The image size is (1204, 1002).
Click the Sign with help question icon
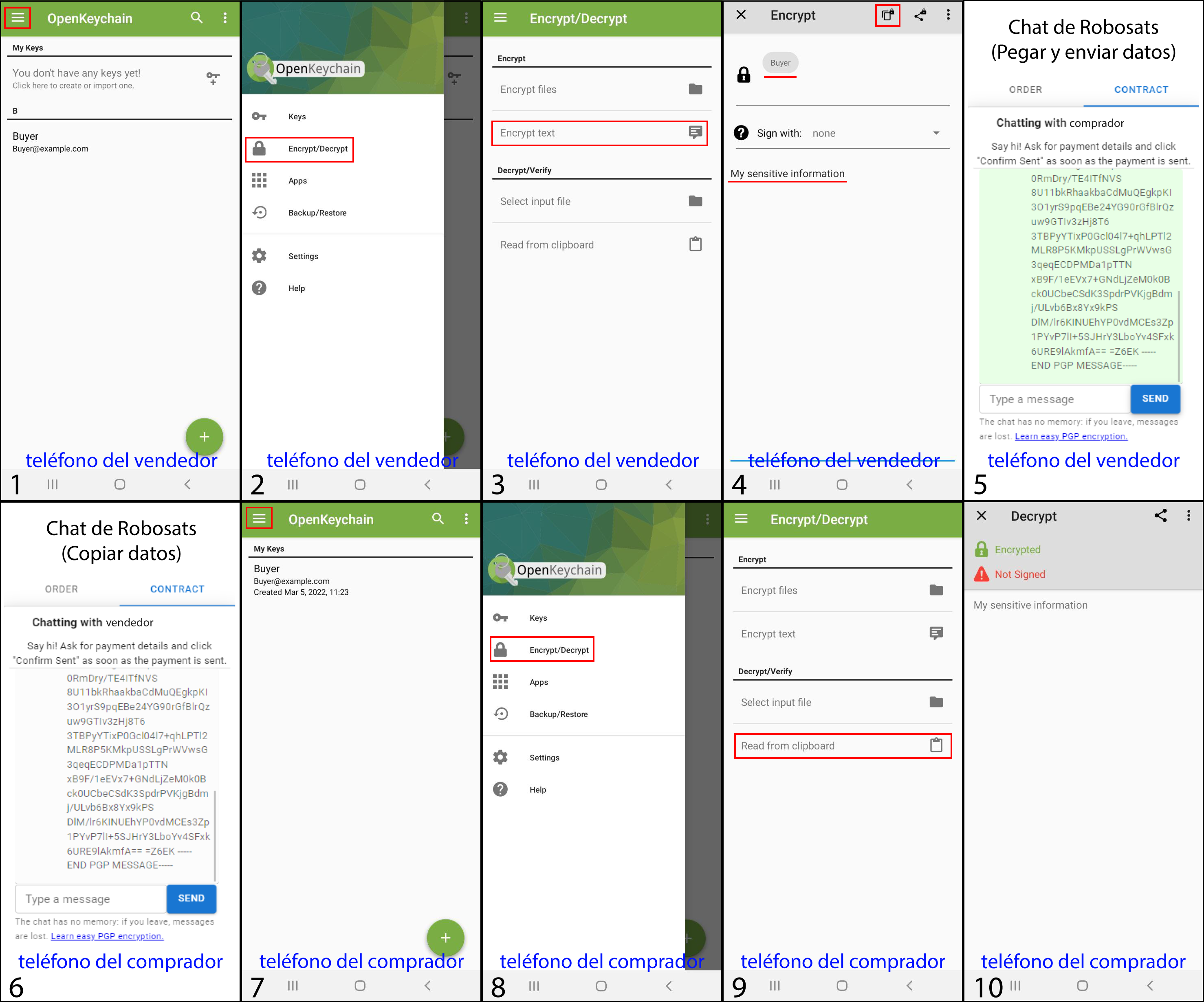(741, 133)
